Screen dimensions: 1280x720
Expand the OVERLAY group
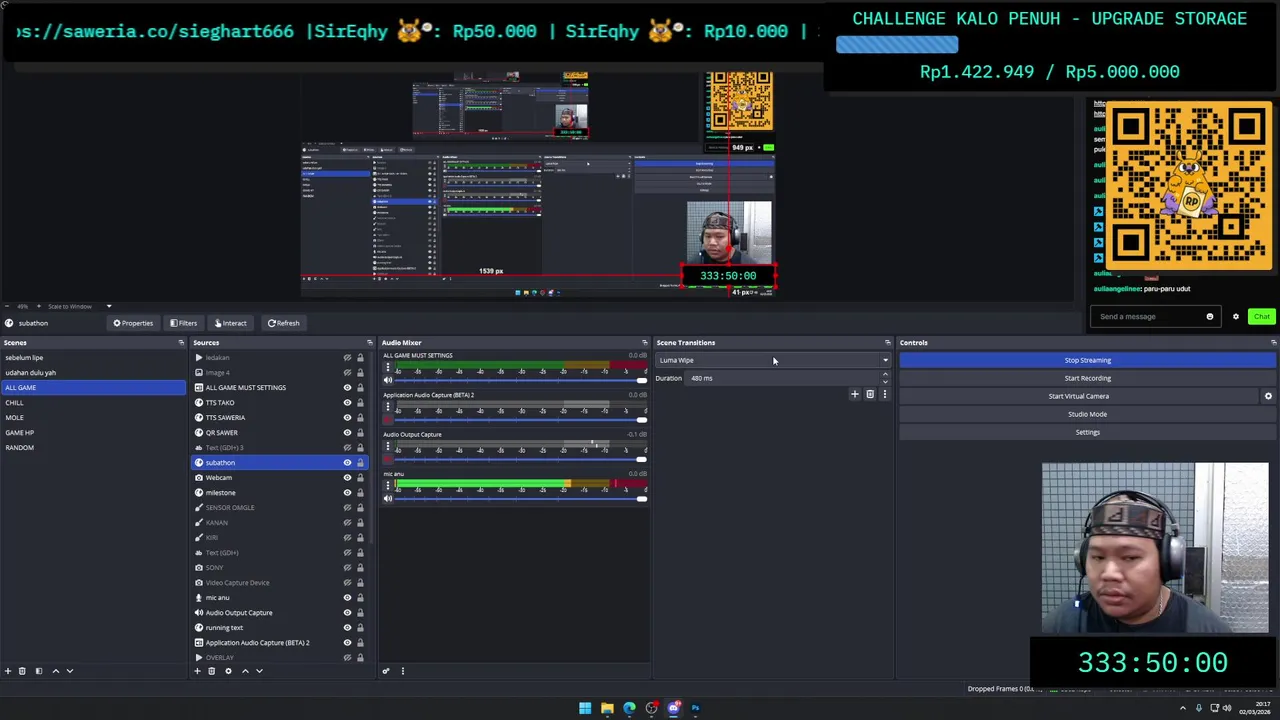click(198, 657)
